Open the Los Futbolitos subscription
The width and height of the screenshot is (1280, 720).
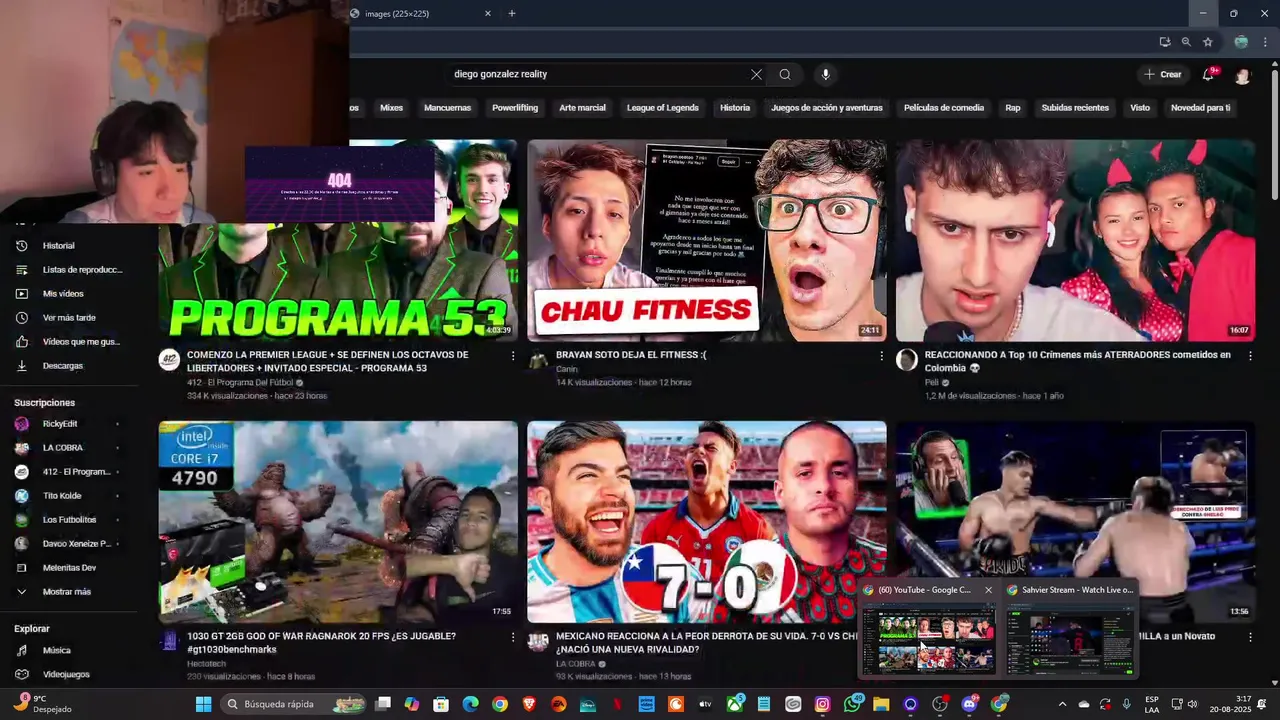pos(69,520)
